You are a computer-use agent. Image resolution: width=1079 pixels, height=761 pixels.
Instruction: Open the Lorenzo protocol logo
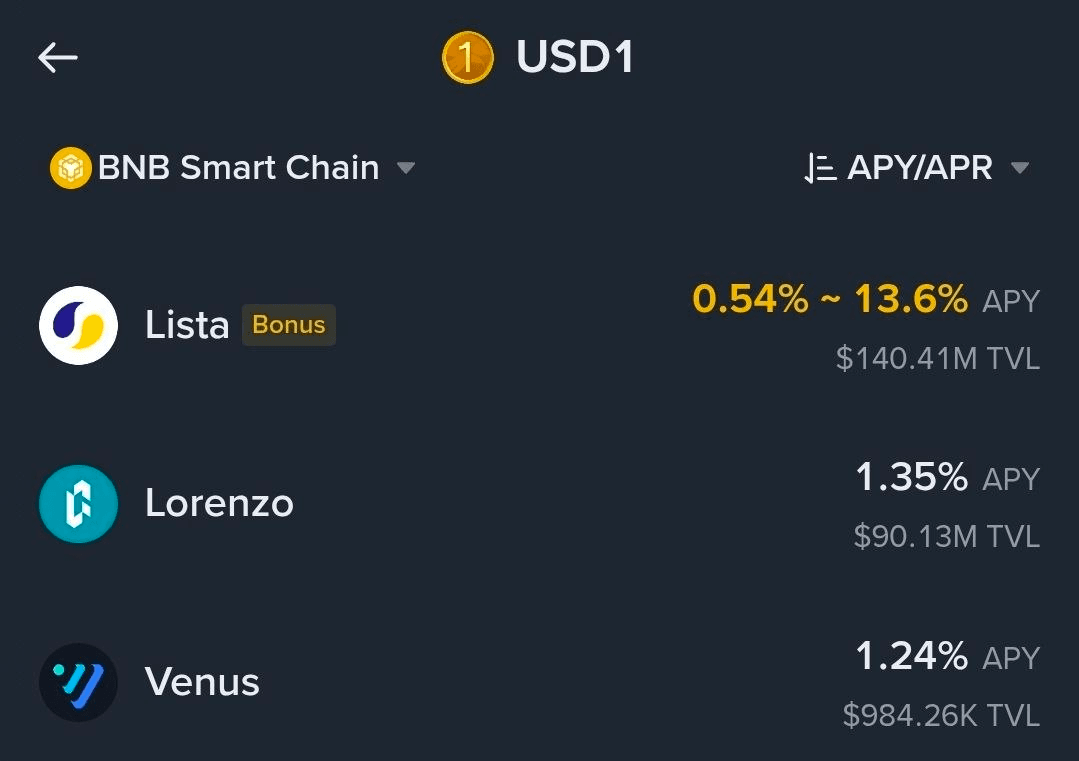78,504
